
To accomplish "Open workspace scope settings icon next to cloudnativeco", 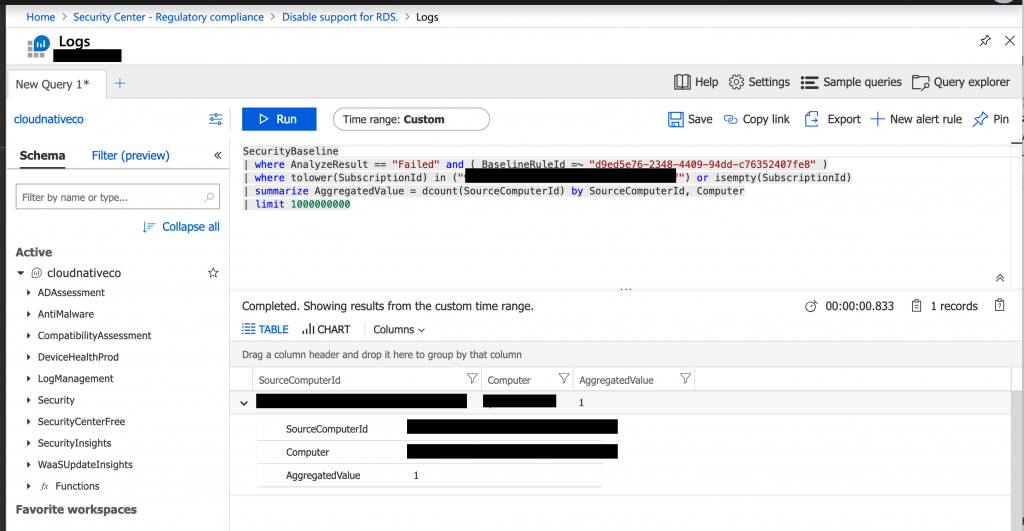I will (216, 119).
